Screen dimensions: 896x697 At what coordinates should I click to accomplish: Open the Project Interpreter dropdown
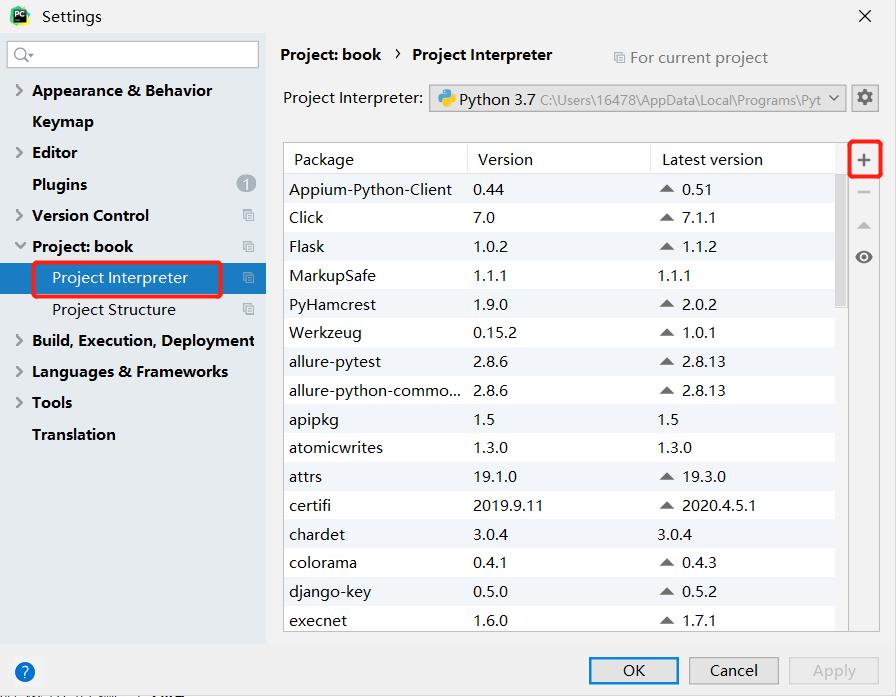tap(638, 99)
